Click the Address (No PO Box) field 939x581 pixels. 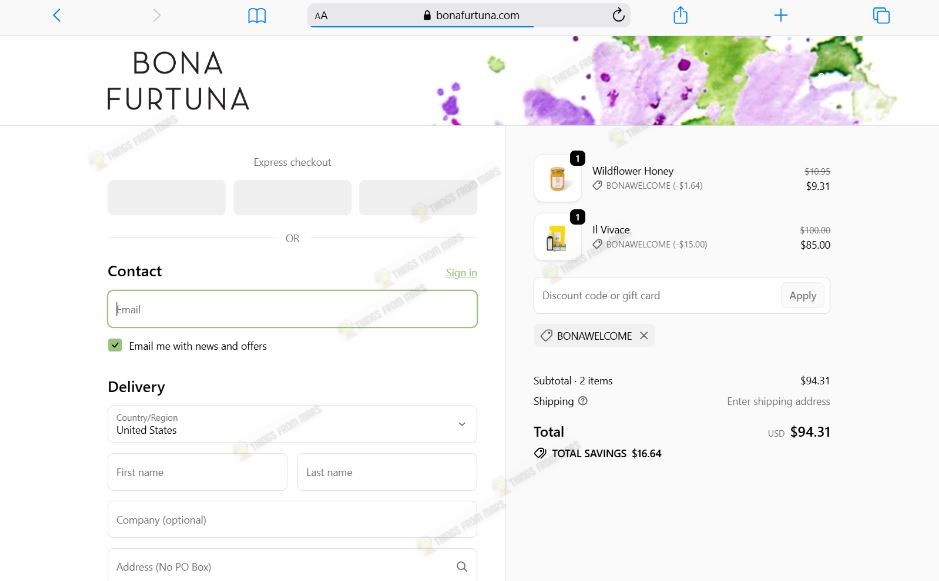(292, 566)
